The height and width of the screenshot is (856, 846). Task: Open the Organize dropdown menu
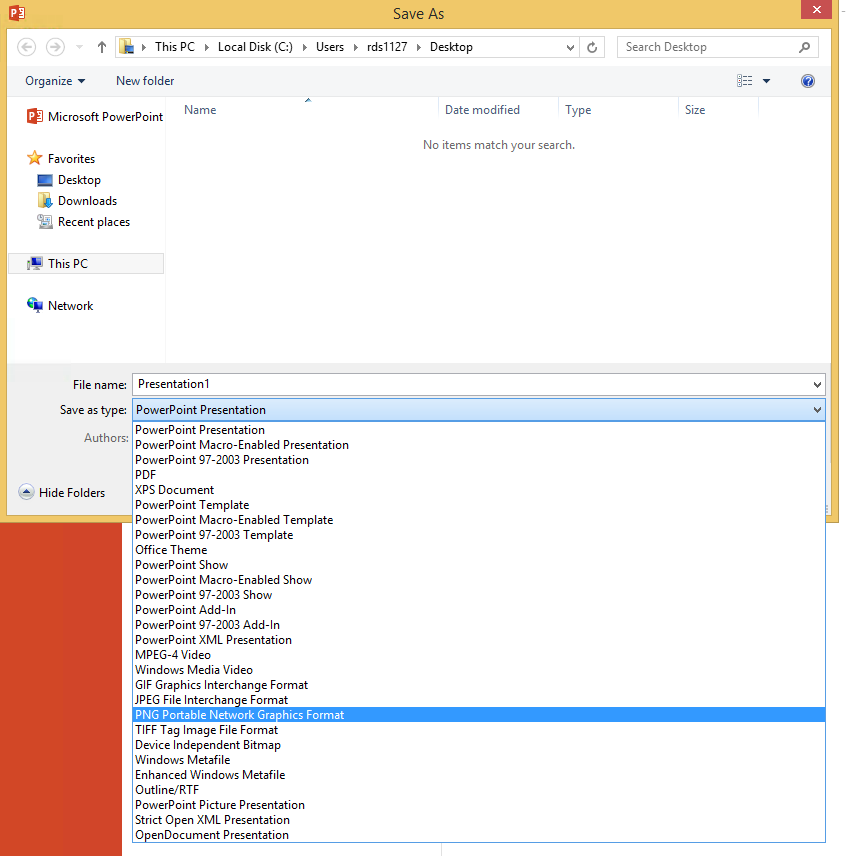point(55,81)
